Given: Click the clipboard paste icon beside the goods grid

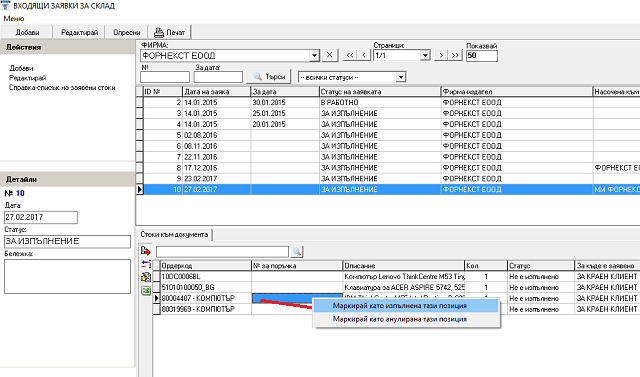Looking at the screenshot, I should click(x=146, y=277).
